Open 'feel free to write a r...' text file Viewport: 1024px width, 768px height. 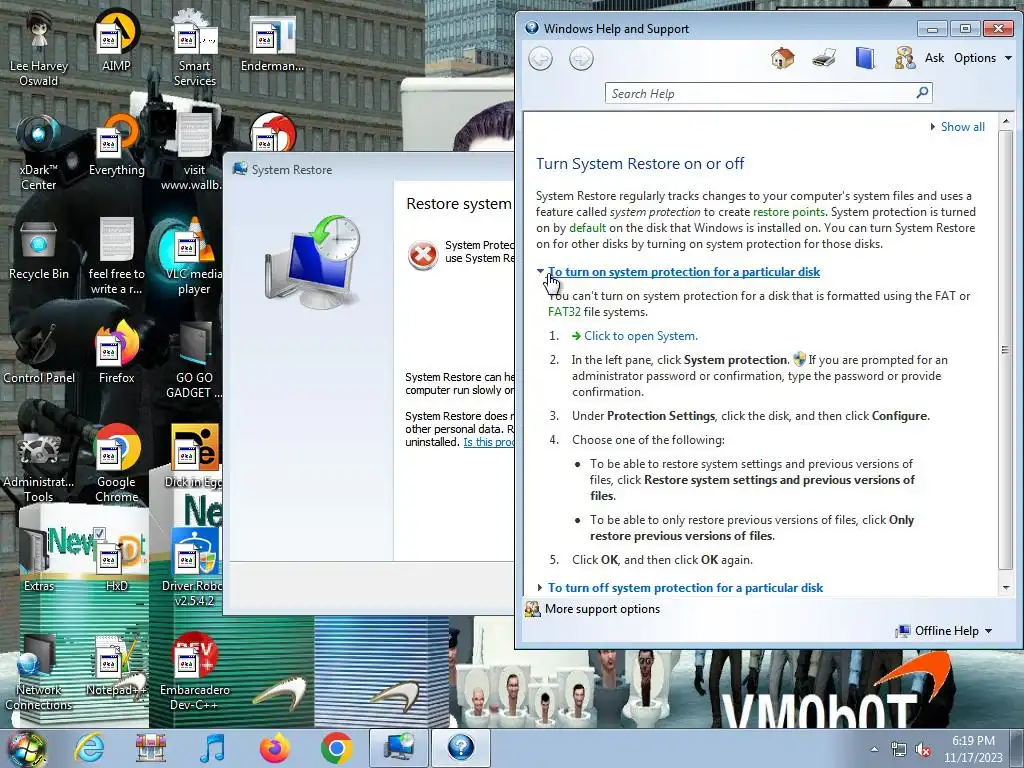[x=116, y=257]
